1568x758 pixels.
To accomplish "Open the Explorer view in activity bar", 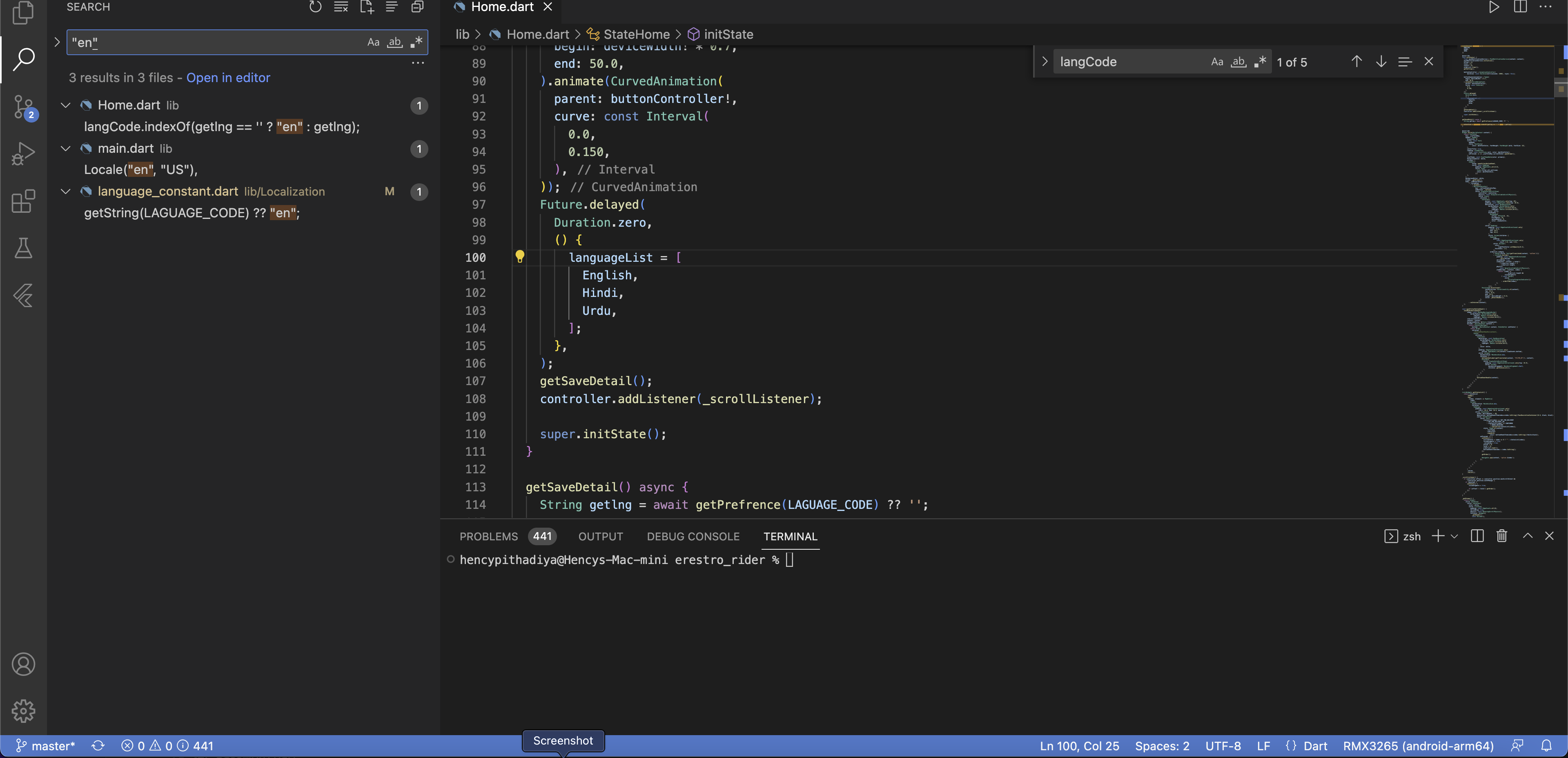I will tap(23, 12).
